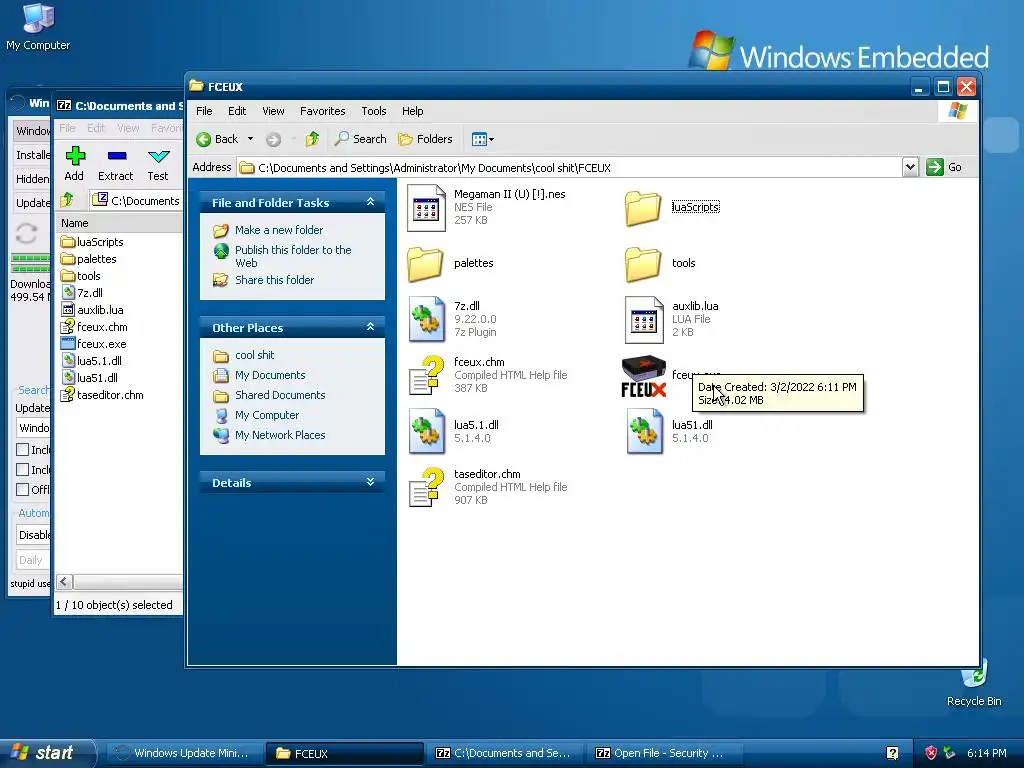Image resolution: width=1024 pixels, height=768 pixels.
Task: Switch to C:\Documents and Se... 7-Zip taskbar button
Action: click(505, 753)
